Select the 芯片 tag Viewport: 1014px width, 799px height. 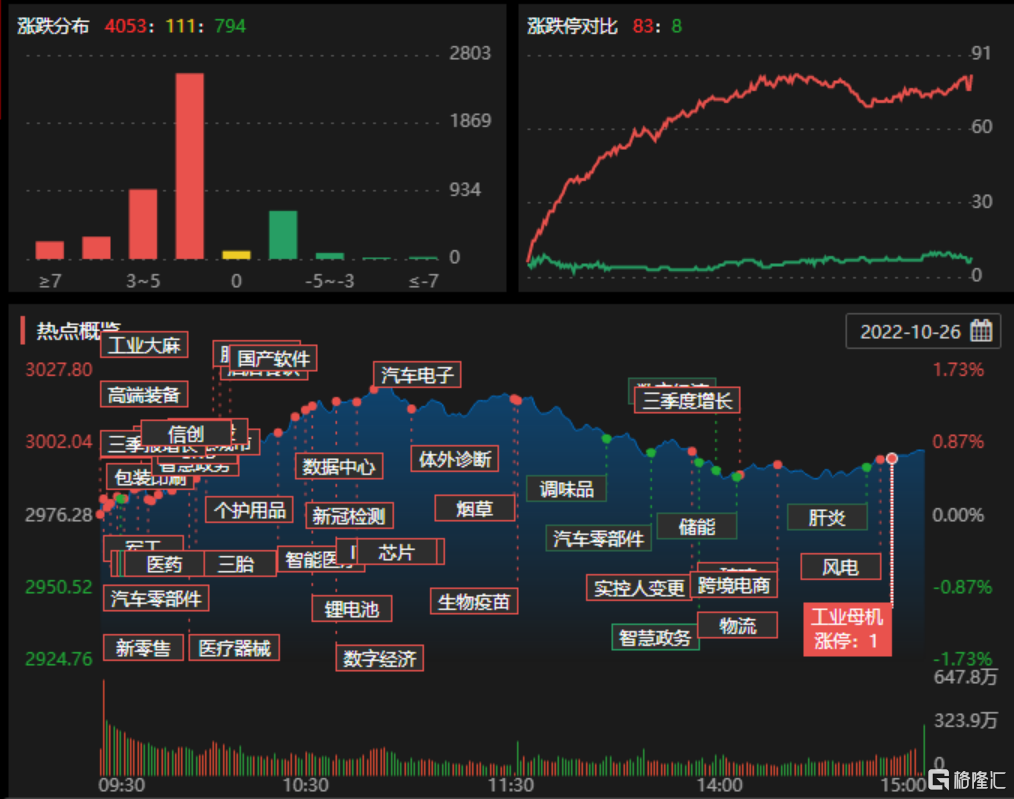point(396,551)
